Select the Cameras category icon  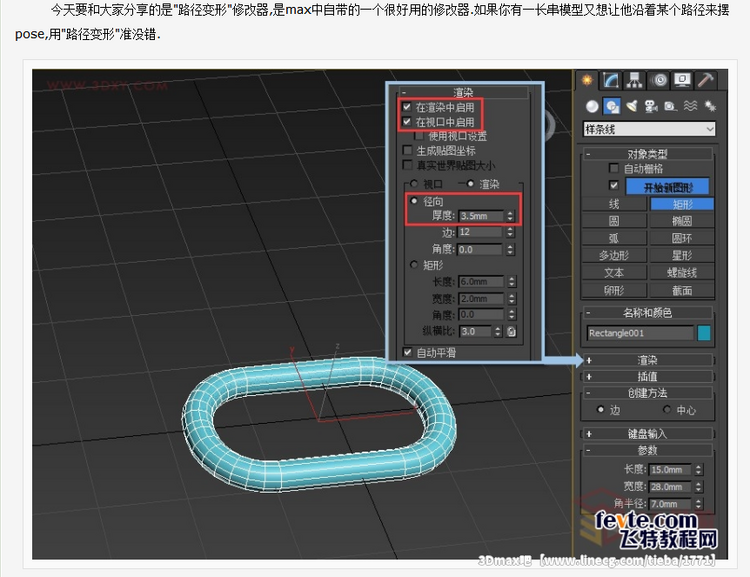click(x=651, y=106)
